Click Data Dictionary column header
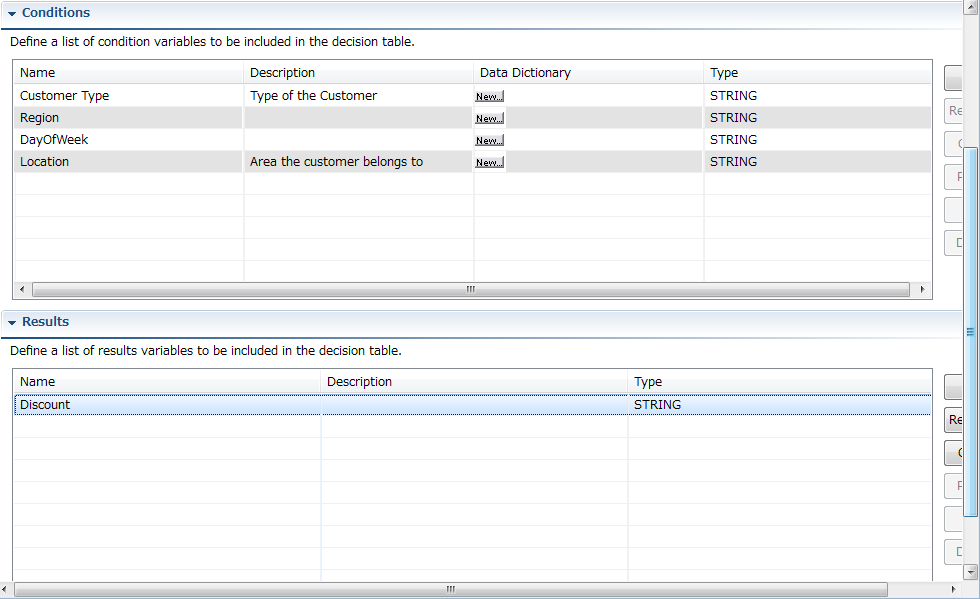Viewport: 980px width, 599px height. (588, 73)
